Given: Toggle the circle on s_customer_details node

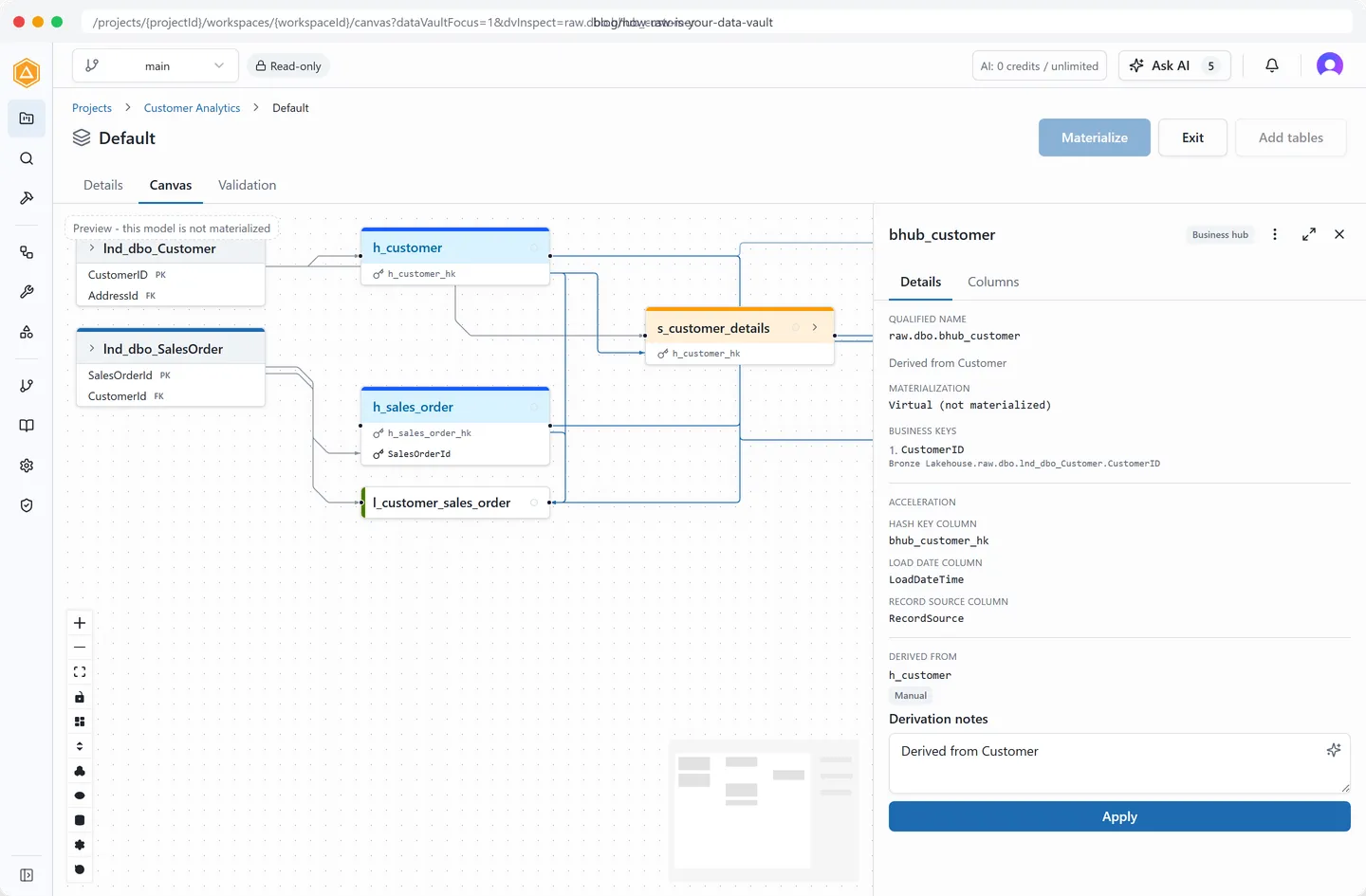Looking at the screenshot, I should pyautogui.click(x=796, y=328).
